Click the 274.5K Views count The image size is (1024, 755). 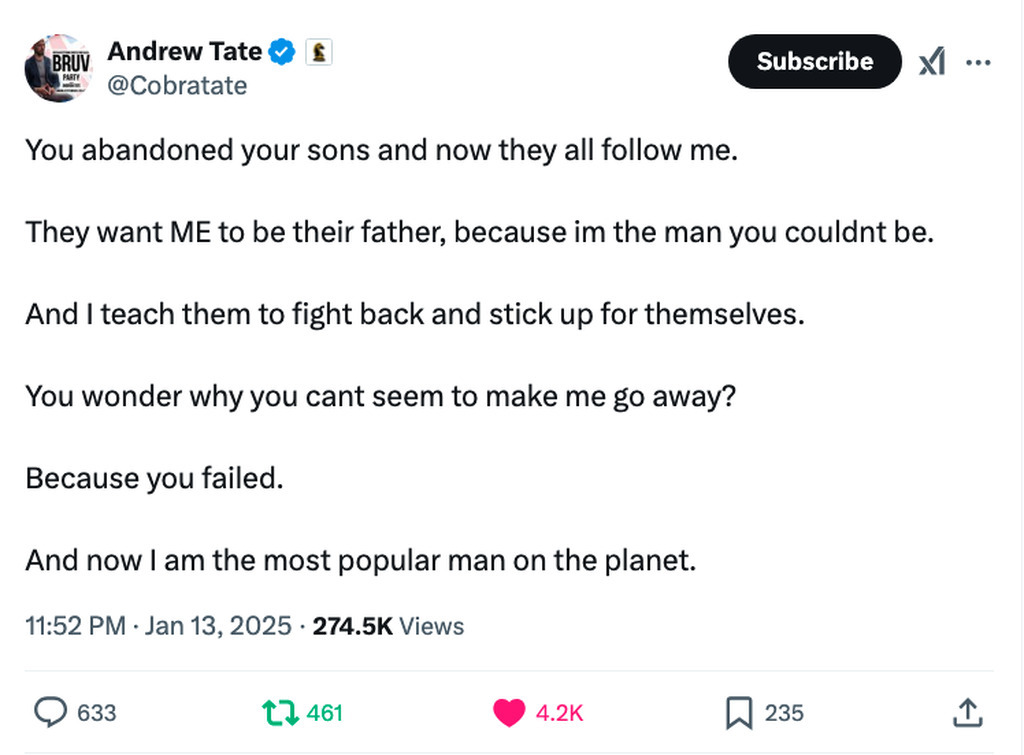pyautogui.click(x=388, y=626)
